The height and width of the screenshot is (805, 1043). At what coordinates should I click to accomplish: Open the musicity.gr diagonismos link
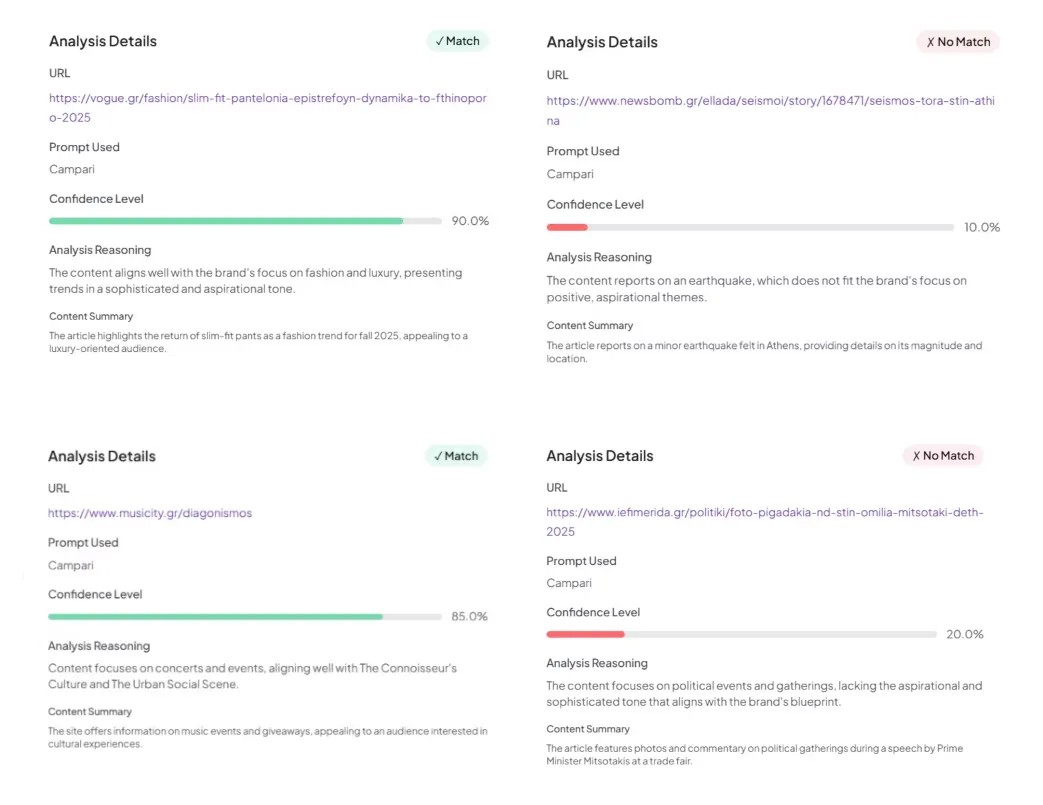[x=150, y=513]
